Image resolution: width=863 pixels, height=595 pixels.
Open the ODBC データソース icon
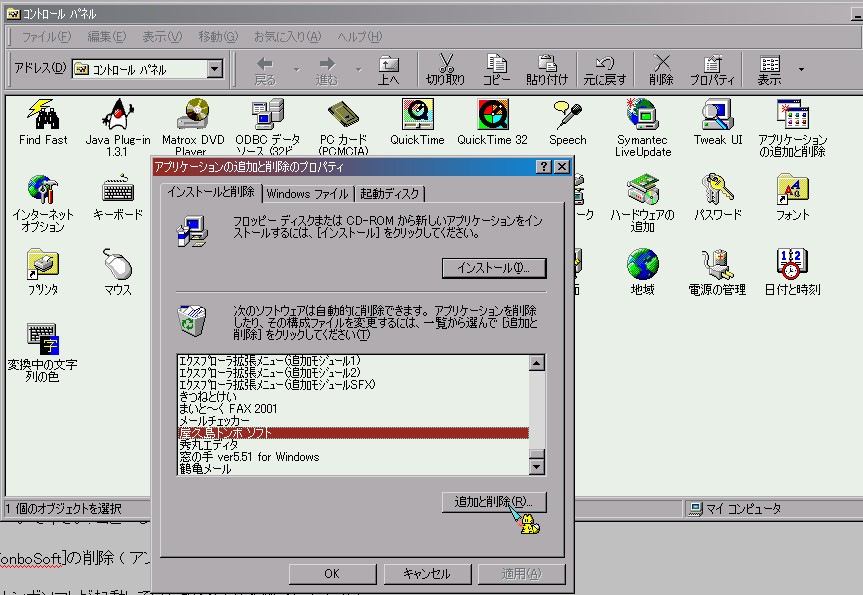(x=267, y=127)
